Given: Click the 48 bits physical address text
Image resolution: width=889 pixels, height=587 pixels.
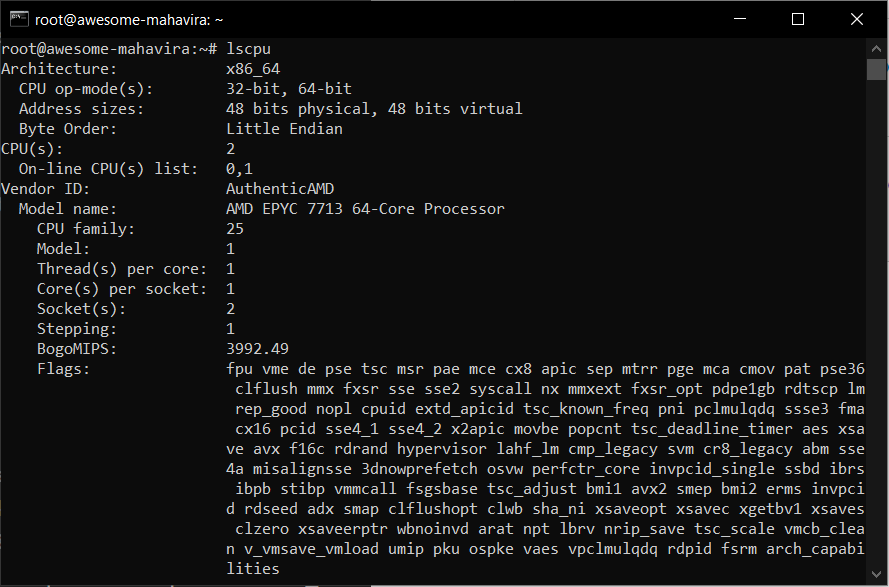Looking at the screenshot, I should tap(298, 109).
